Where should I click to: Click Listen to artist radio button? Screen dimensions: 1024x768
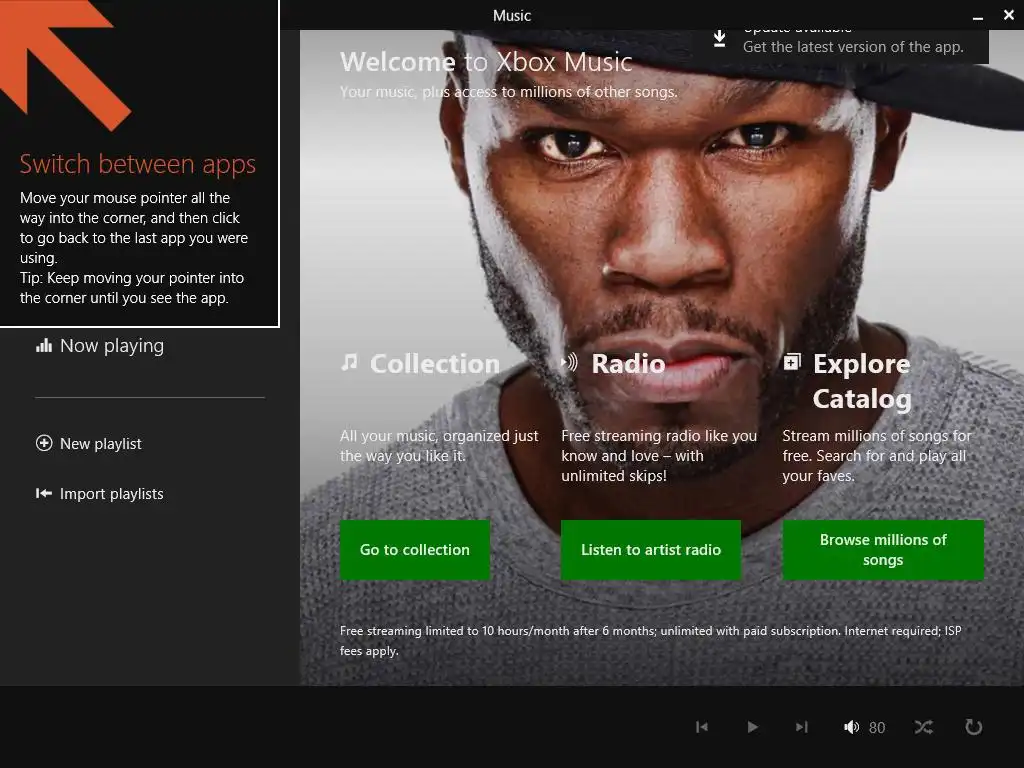650,550
